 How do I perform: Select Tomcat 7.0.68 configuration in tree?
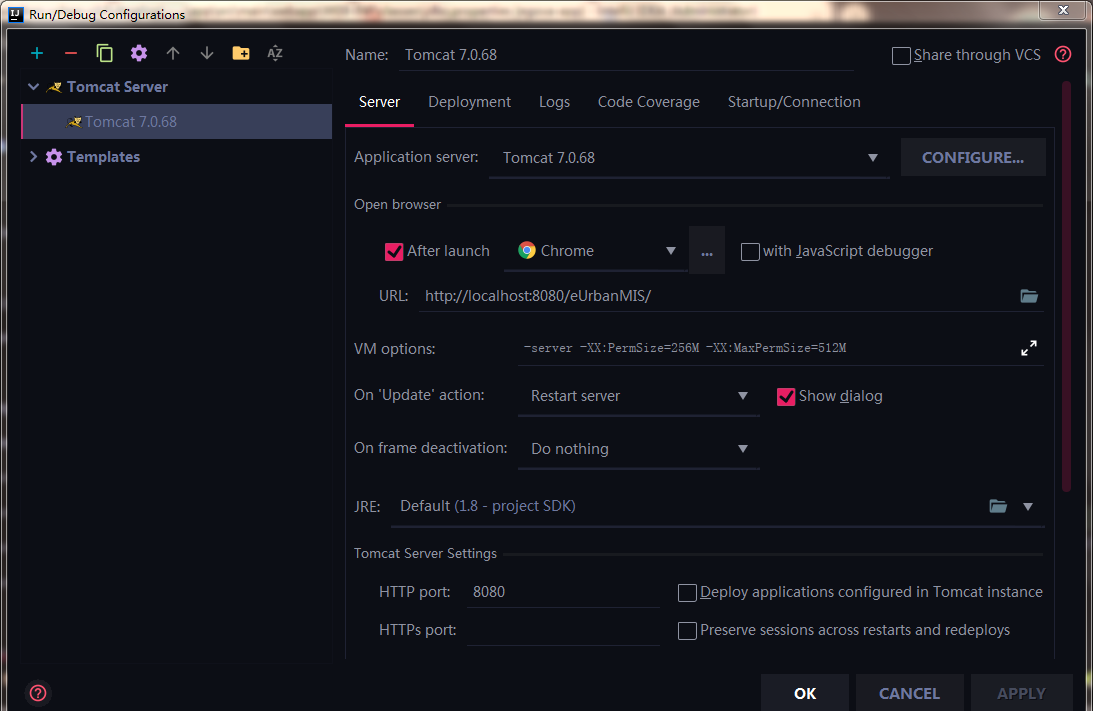[x=177, y=122]
